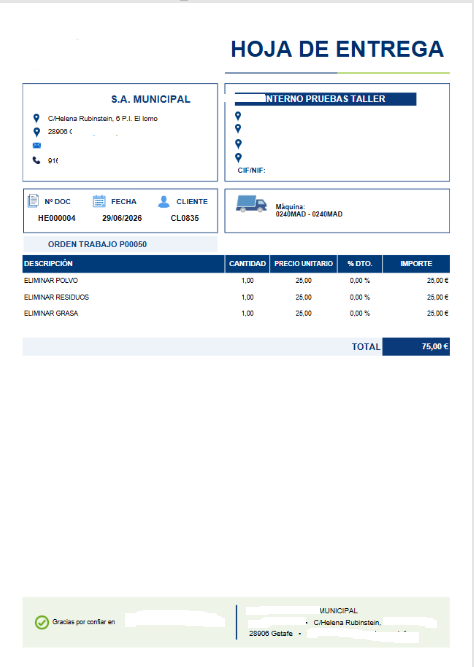Viewport: 474px width, 667px height.
Task: Click the person icon beside CLIENTE
Action: 163,202
